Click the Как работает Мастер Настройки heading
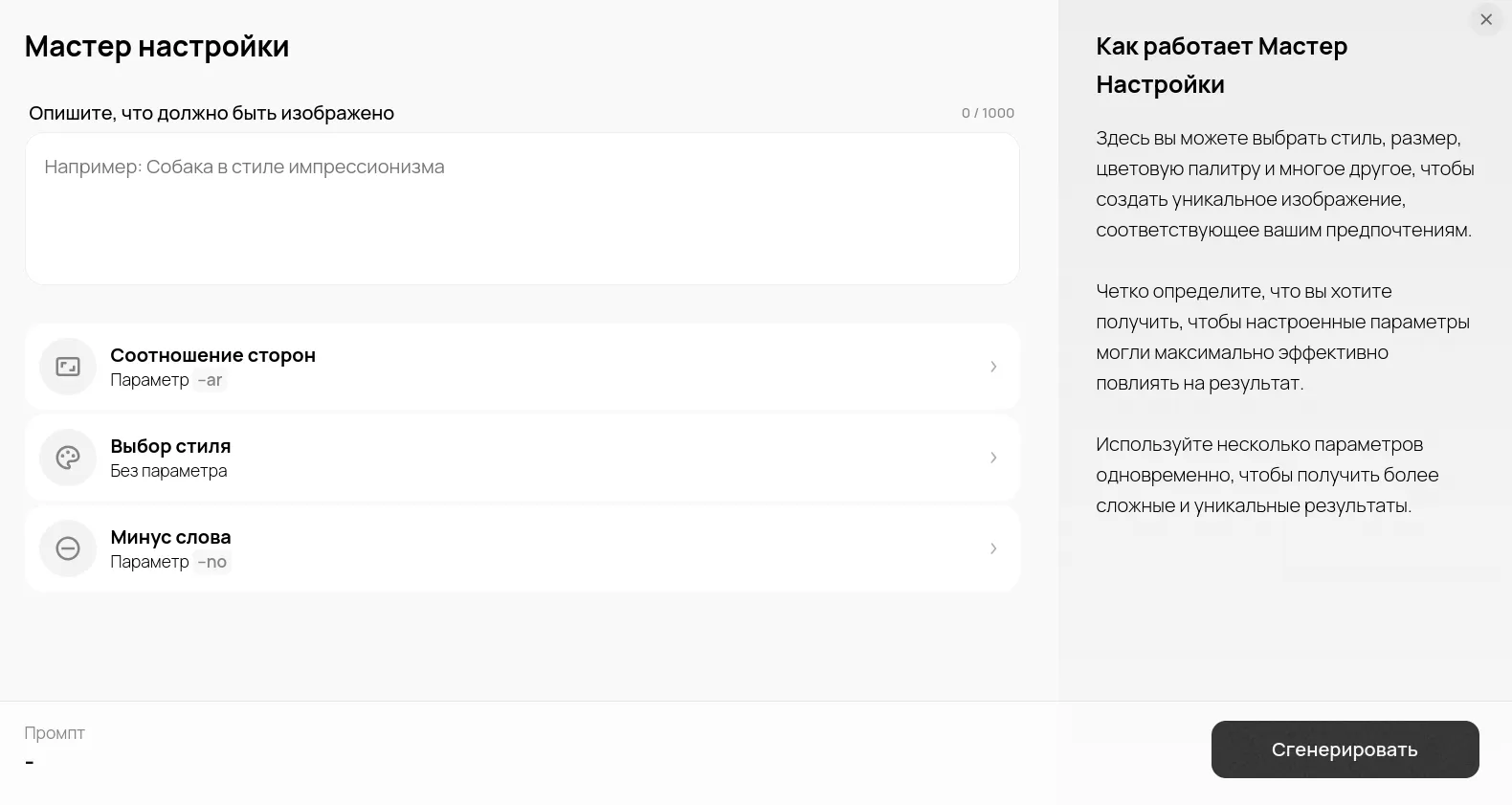The height and width of the screenshot is (805, 1512). [1221, 65]
